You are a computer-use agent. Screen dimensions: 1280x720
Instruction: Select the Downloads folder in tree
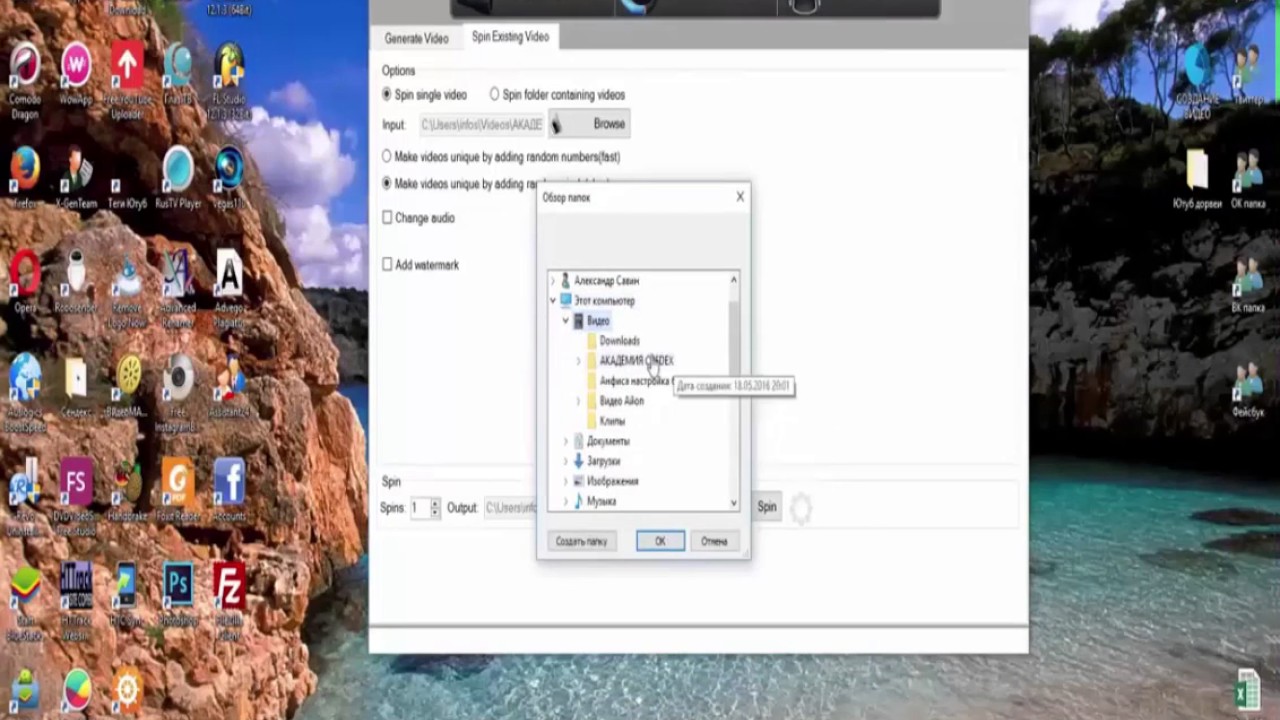pos(619,341)
